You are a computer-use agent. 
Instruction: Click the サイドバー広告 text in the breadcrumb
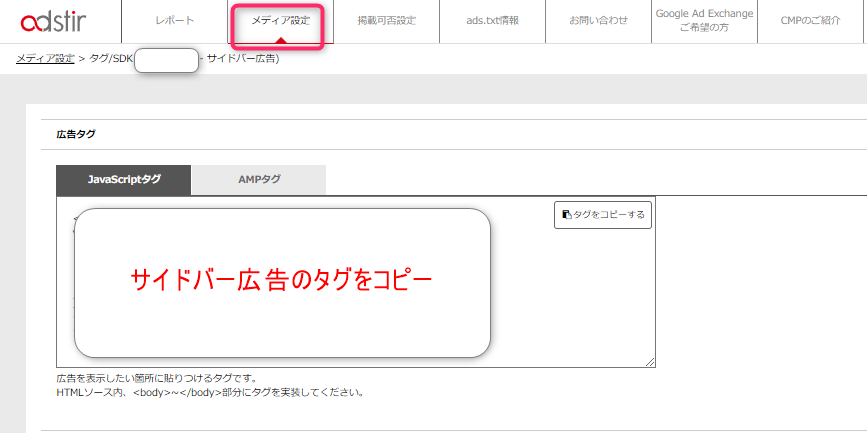240,59
